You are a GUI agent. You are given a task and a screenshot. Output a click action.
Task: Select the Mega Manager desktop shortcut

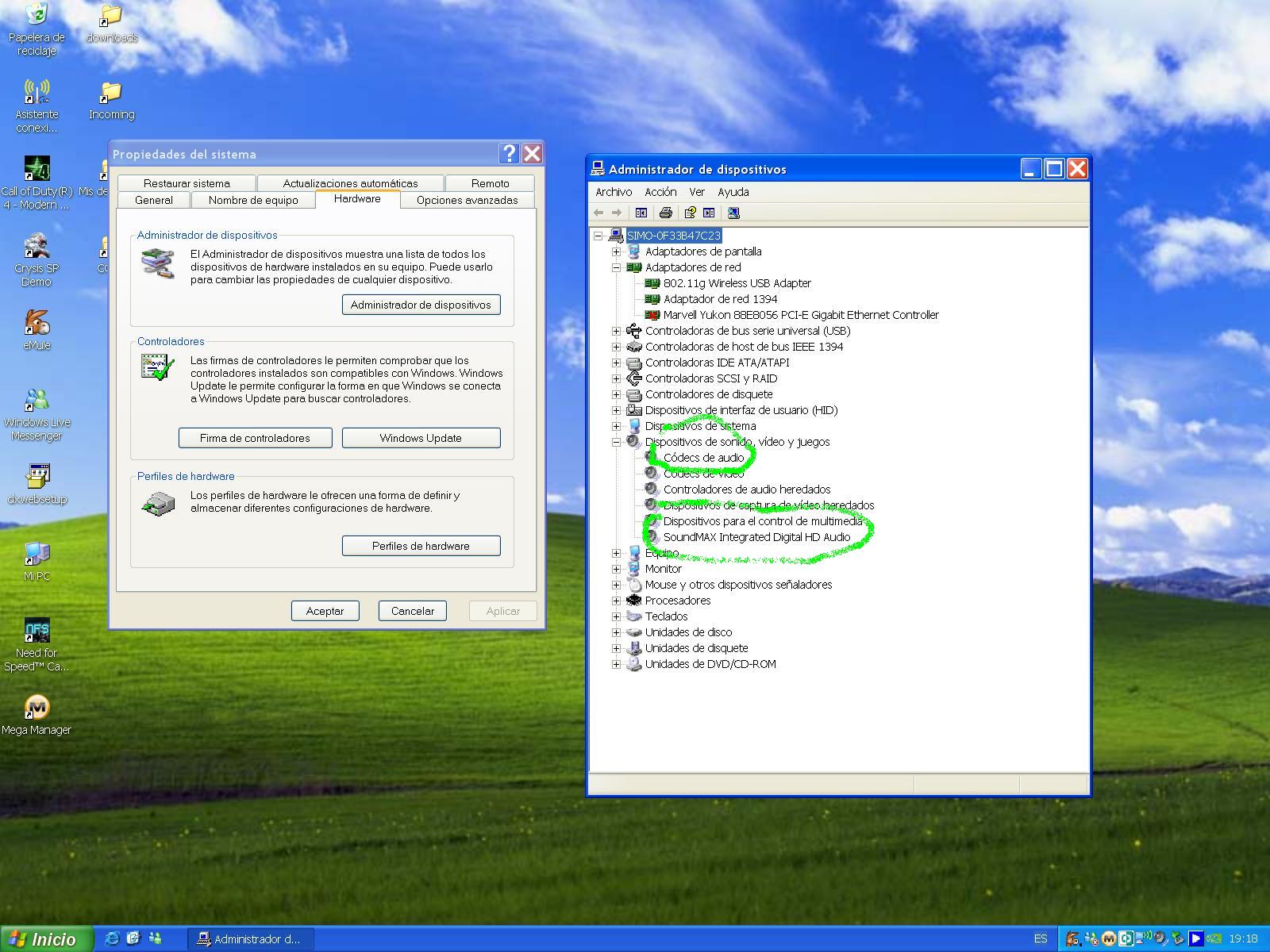(37, 716)
